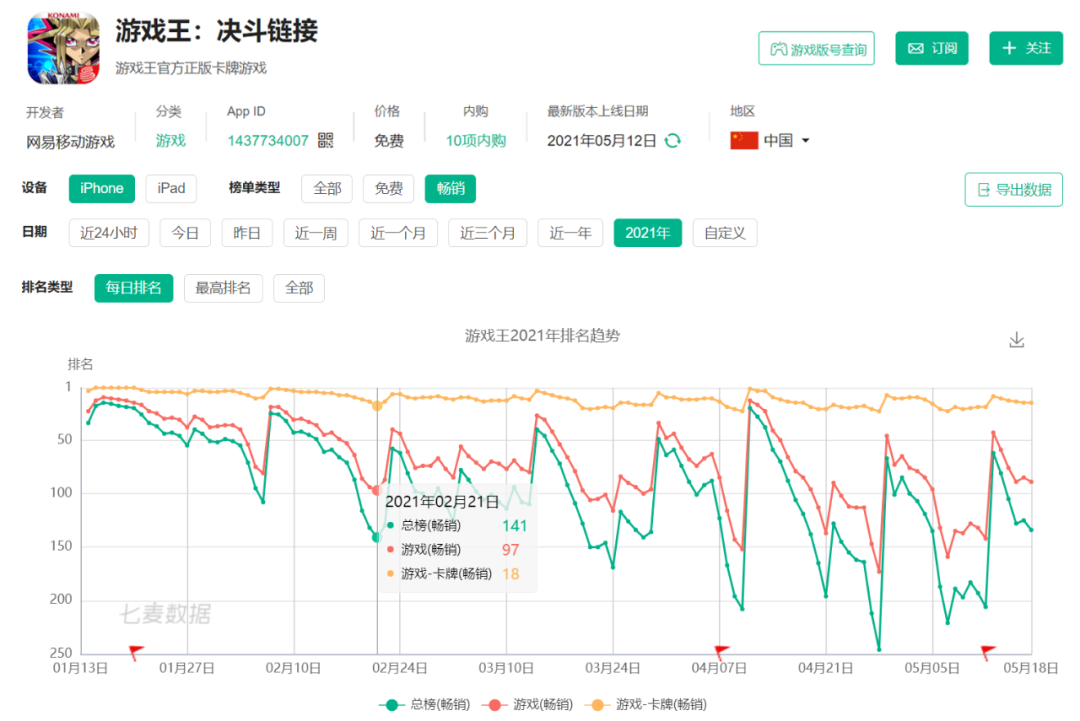
Task: Open the 自定义 custom date option
Action: (725, 233)
